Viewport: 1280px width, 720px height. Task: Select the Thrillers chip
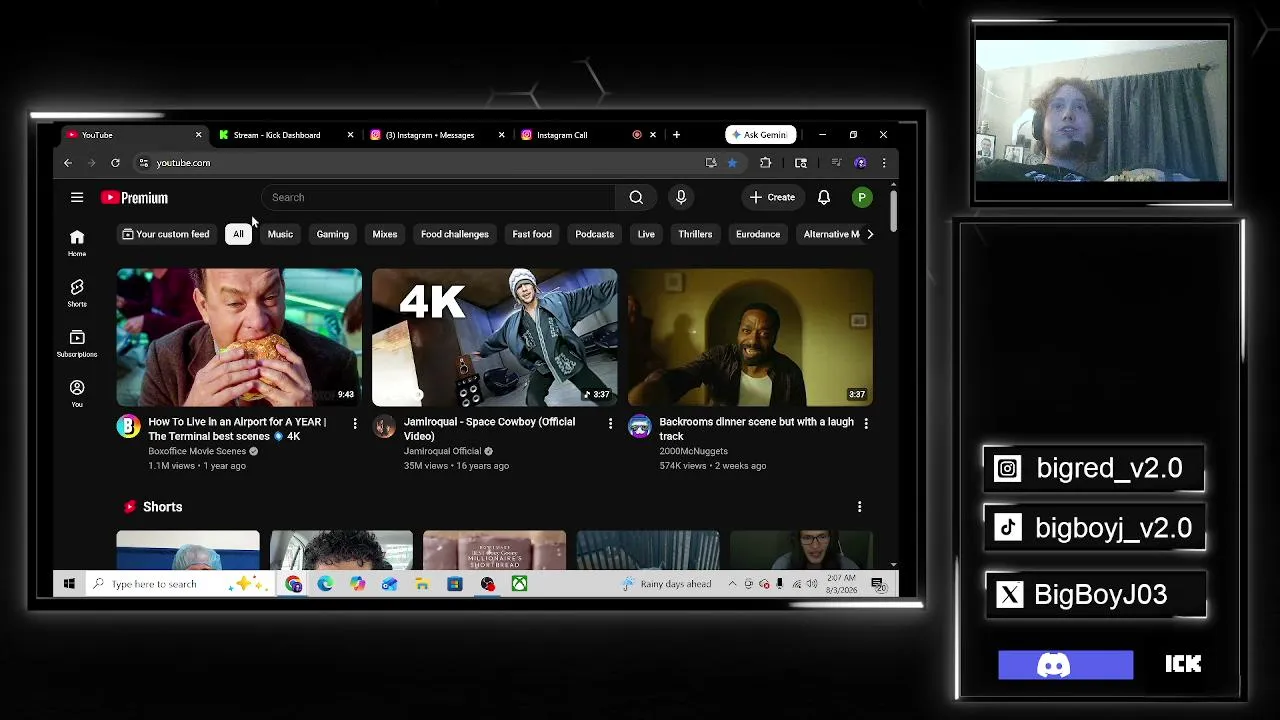tap(695, 234)
